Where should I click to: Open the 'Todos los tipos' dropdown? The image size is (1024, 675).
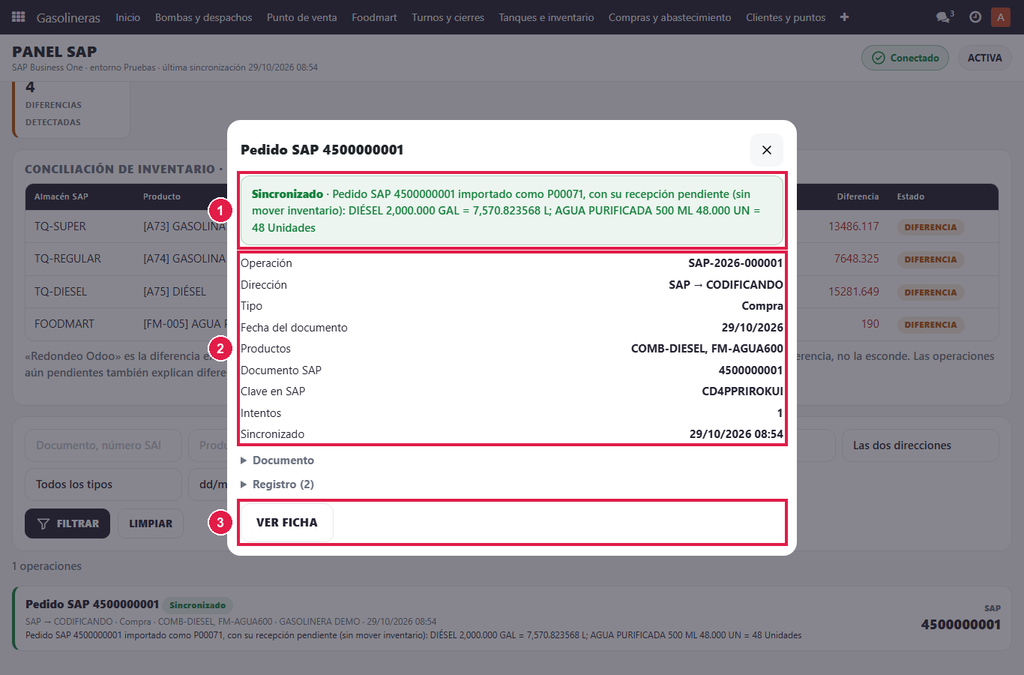point(103,484)
